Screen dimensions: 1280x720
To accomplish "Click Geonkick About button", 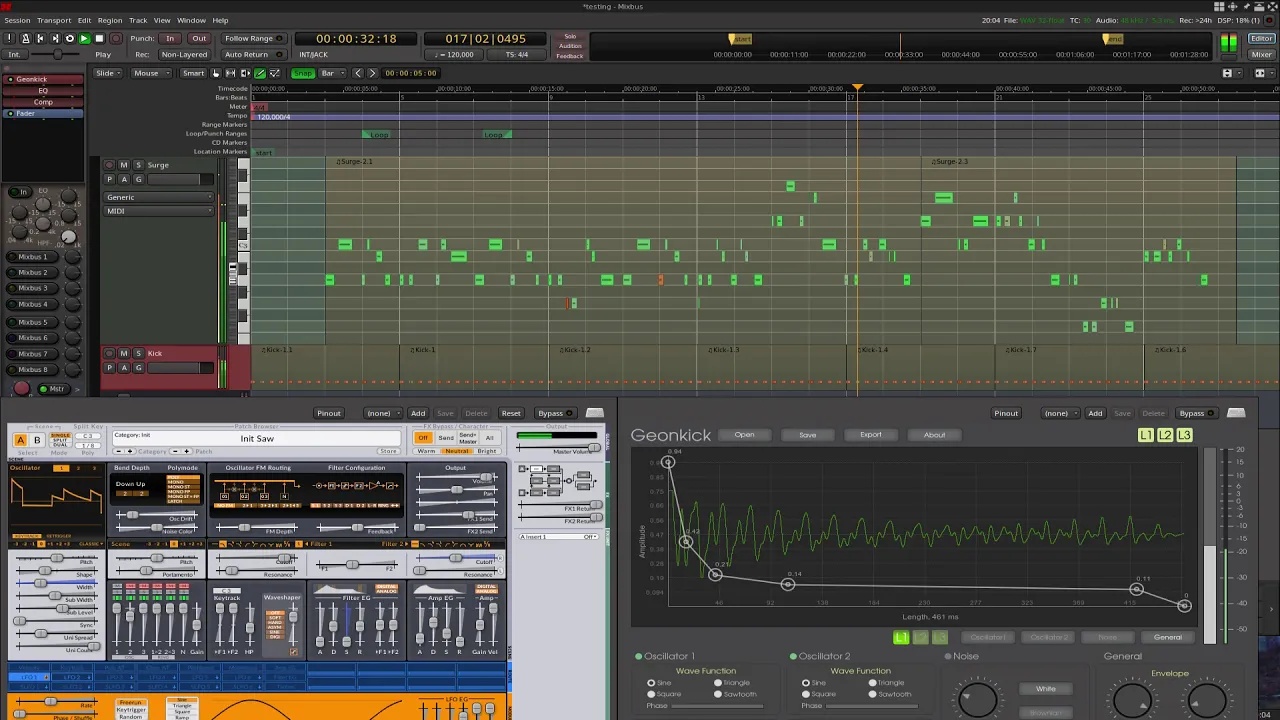I will [x=934, y=435].
